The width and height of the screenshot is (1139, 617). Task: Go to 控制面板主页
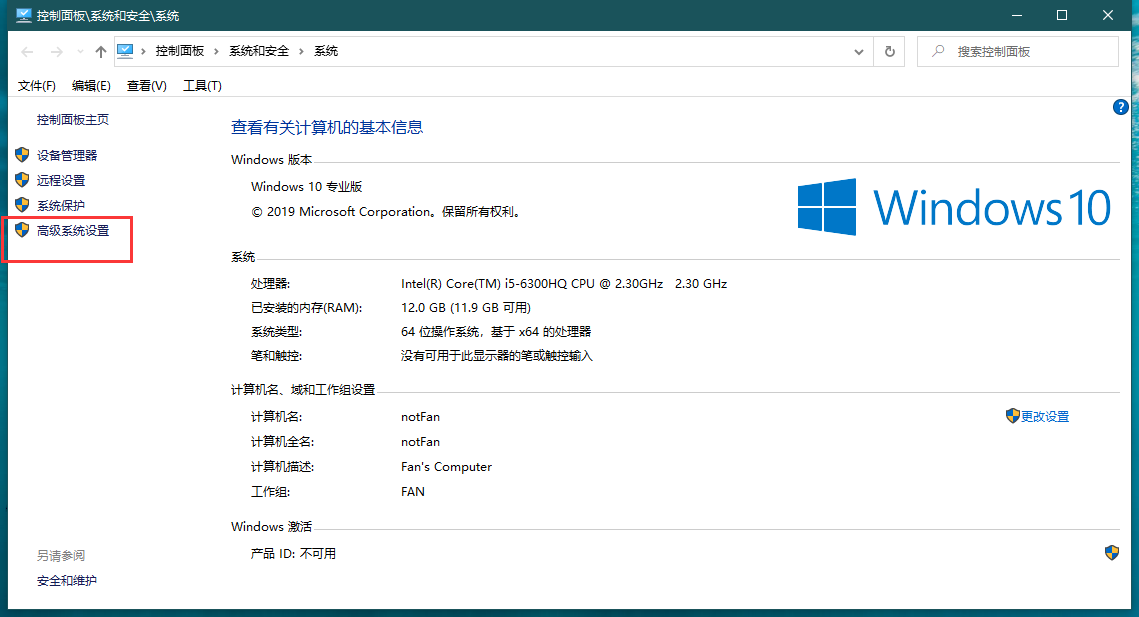point(73,119)
